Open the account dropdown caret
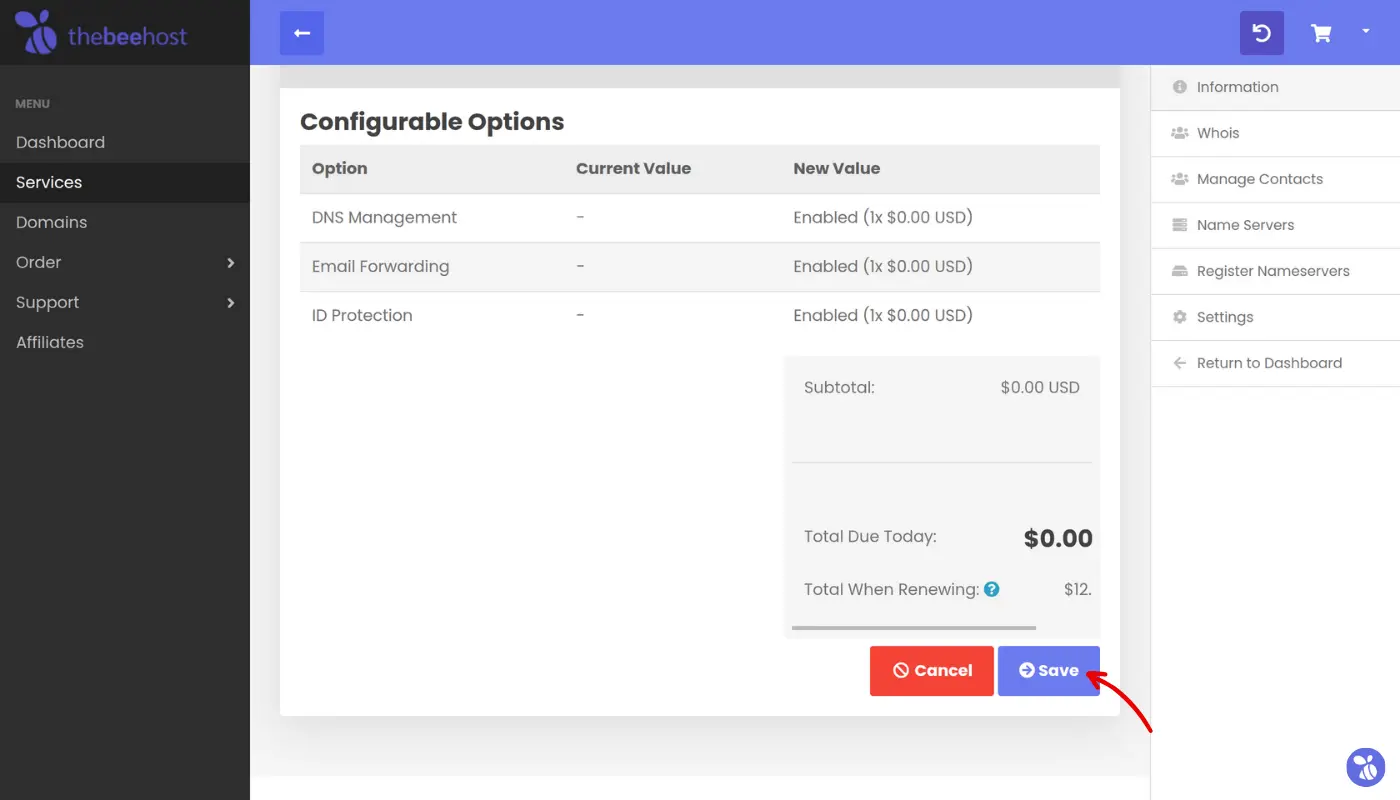This screenshot has width=1400, height=800. click(x=1366, y=32)
